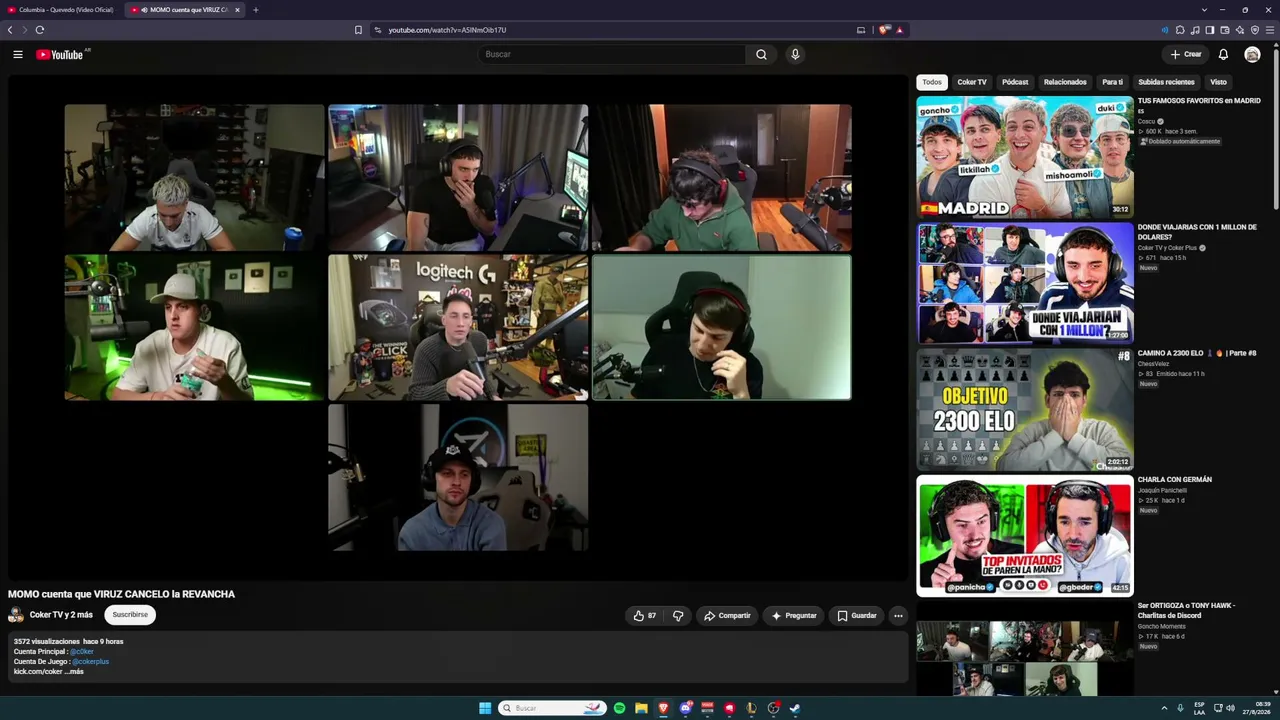Select the Todos filter chip
Screen dimensions: 1280x720
pyautogui.click(x=932, y=82)
